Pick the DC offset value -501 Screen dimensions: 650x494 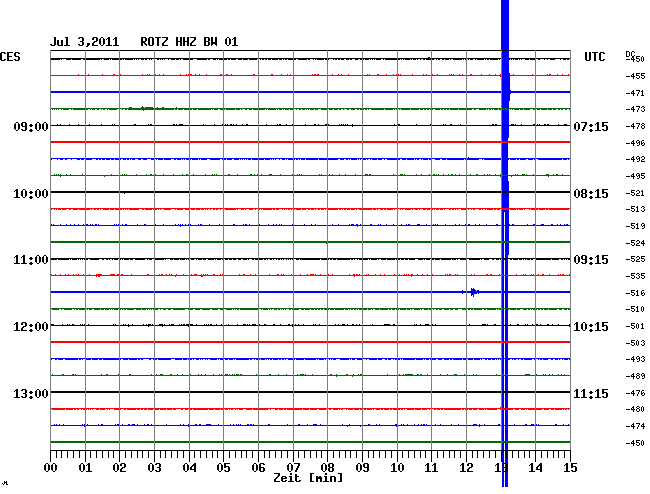(635, 326)
